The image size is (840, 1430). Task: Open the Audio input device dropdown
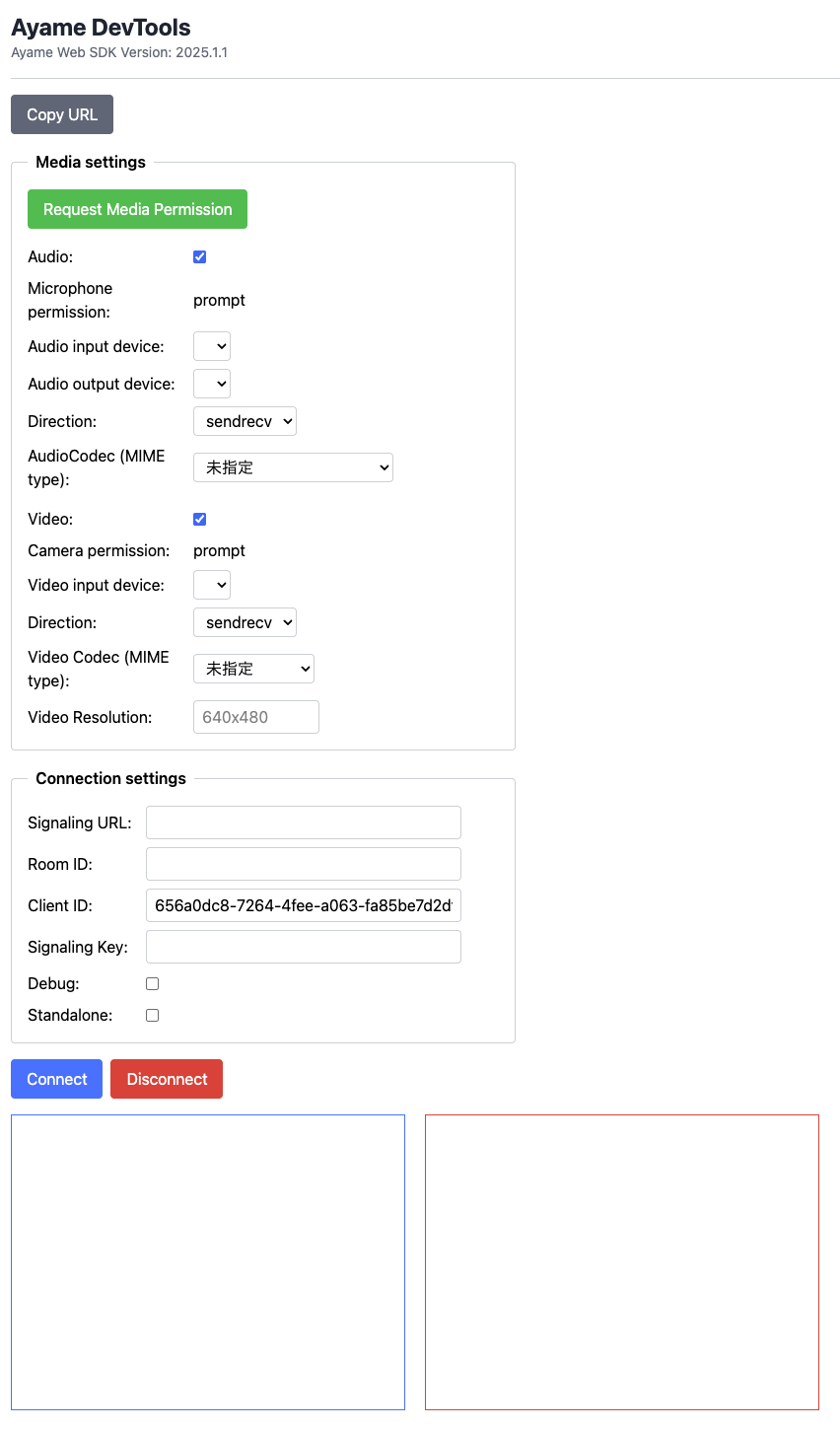(212, 346)
